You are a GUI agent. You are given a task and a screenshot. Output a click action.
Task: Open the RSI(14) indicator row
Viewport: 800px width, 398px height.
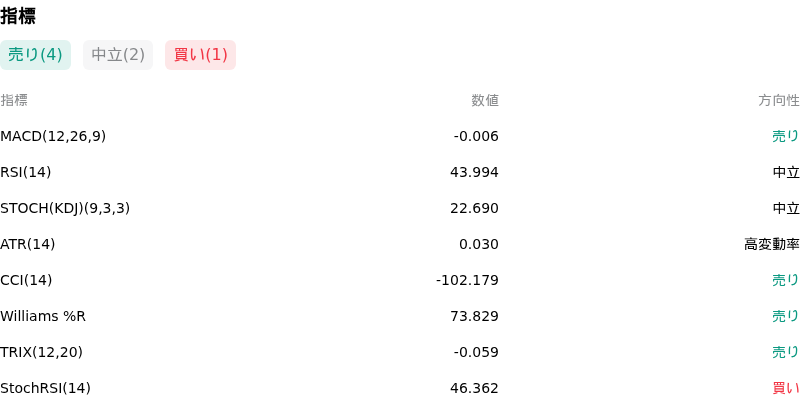(400, 172)
